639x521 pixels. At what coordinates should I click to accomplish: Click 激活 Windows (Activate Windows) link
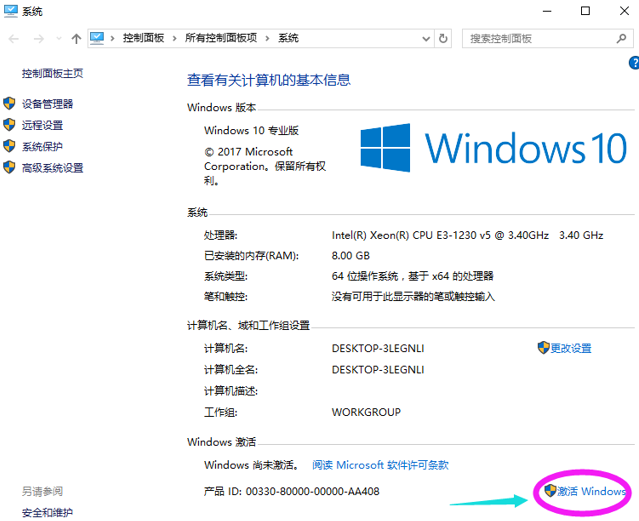point(591,491)
